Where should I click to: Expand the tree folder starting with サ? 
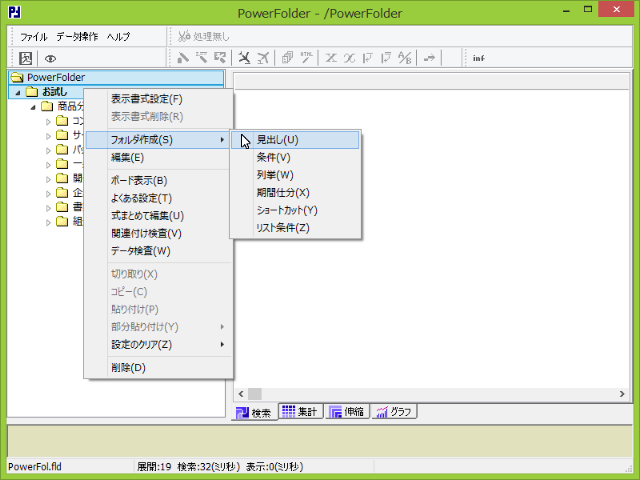pos(48,136)
